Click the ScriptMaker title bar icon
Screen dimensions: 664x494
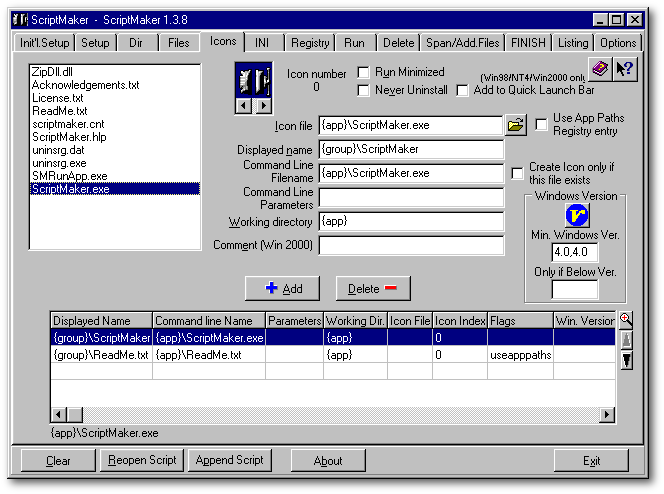pyautogui.click(x=20, y=19)
